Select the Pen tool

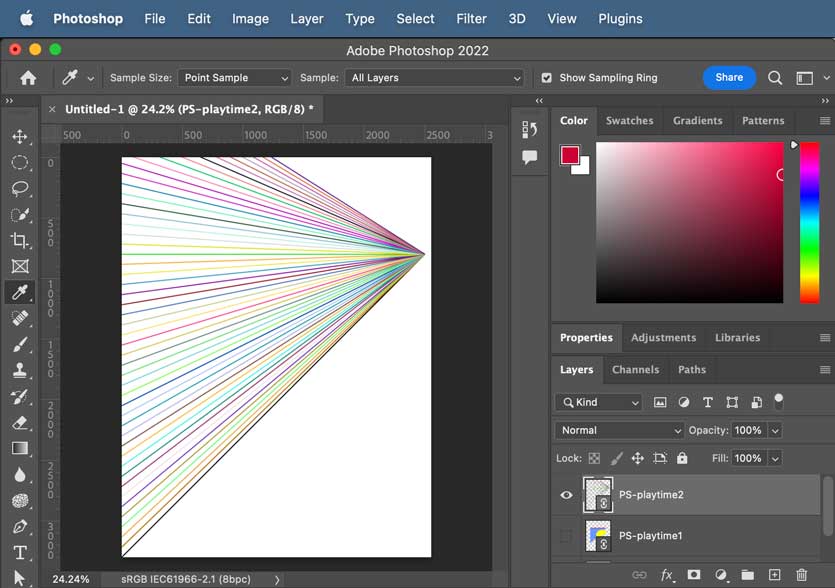coord(20,527)
